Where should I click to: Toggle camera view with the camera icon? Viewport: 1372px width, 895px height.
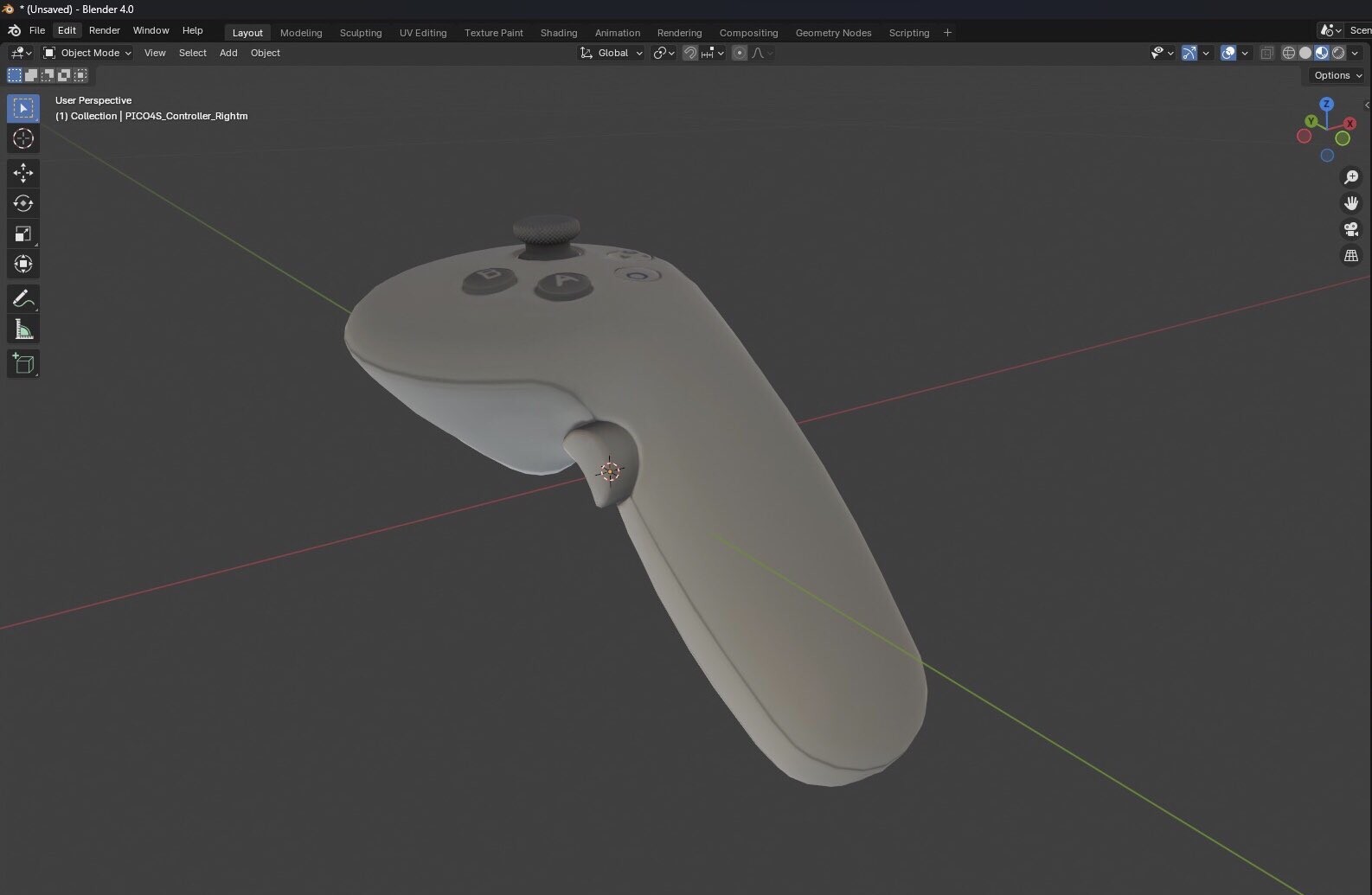1350,229
